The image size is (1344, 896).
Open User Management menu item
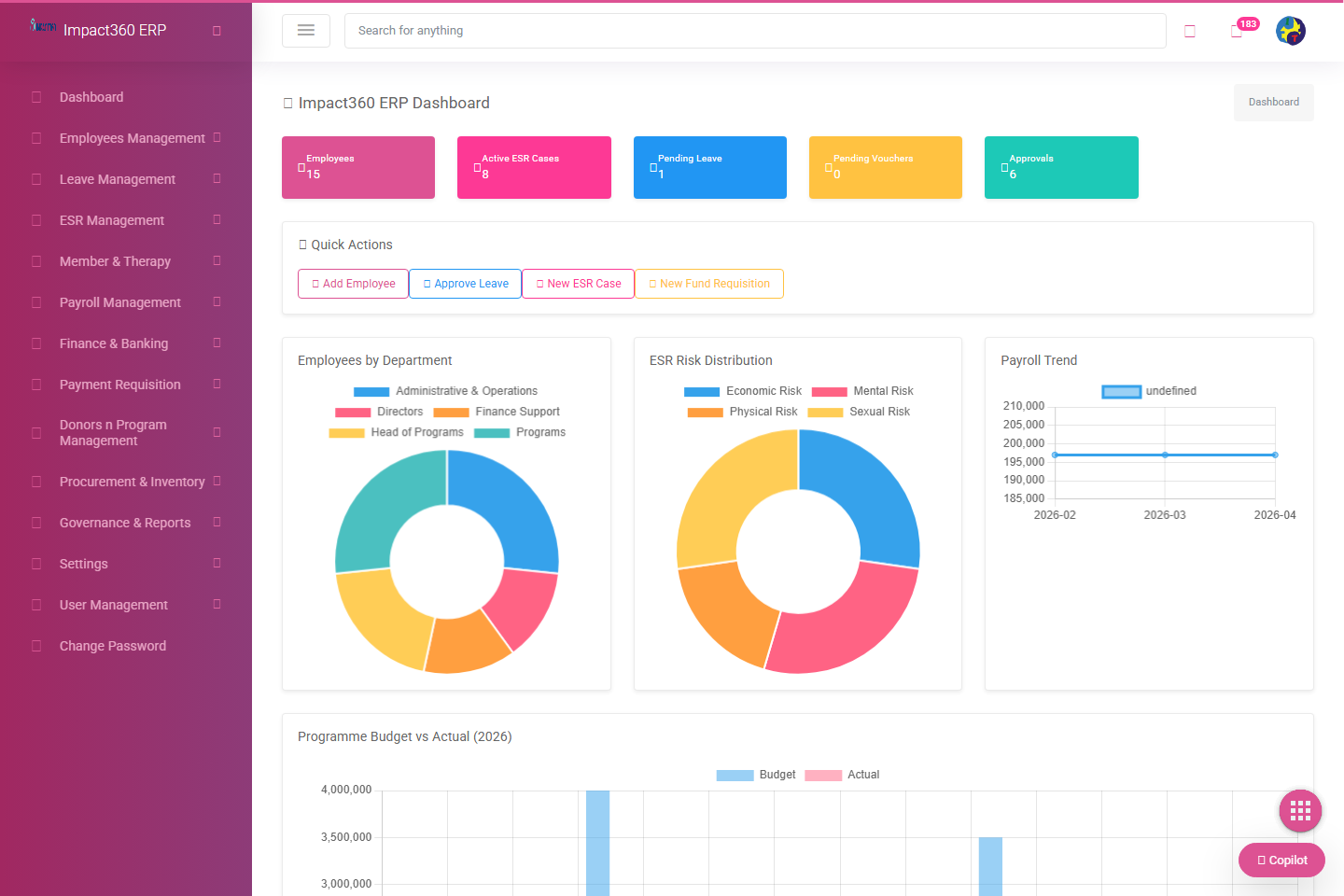(114, 605)
